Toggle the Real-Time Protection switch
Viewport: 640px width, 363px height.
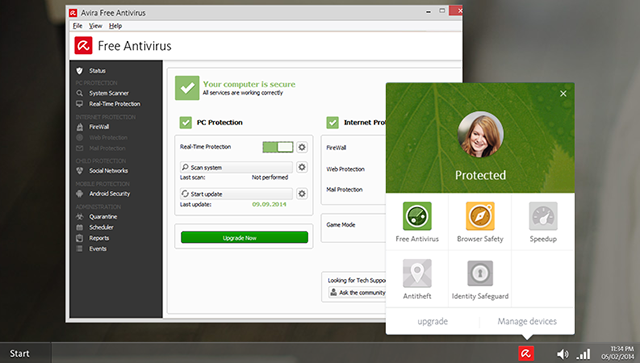tap(278, 147)
